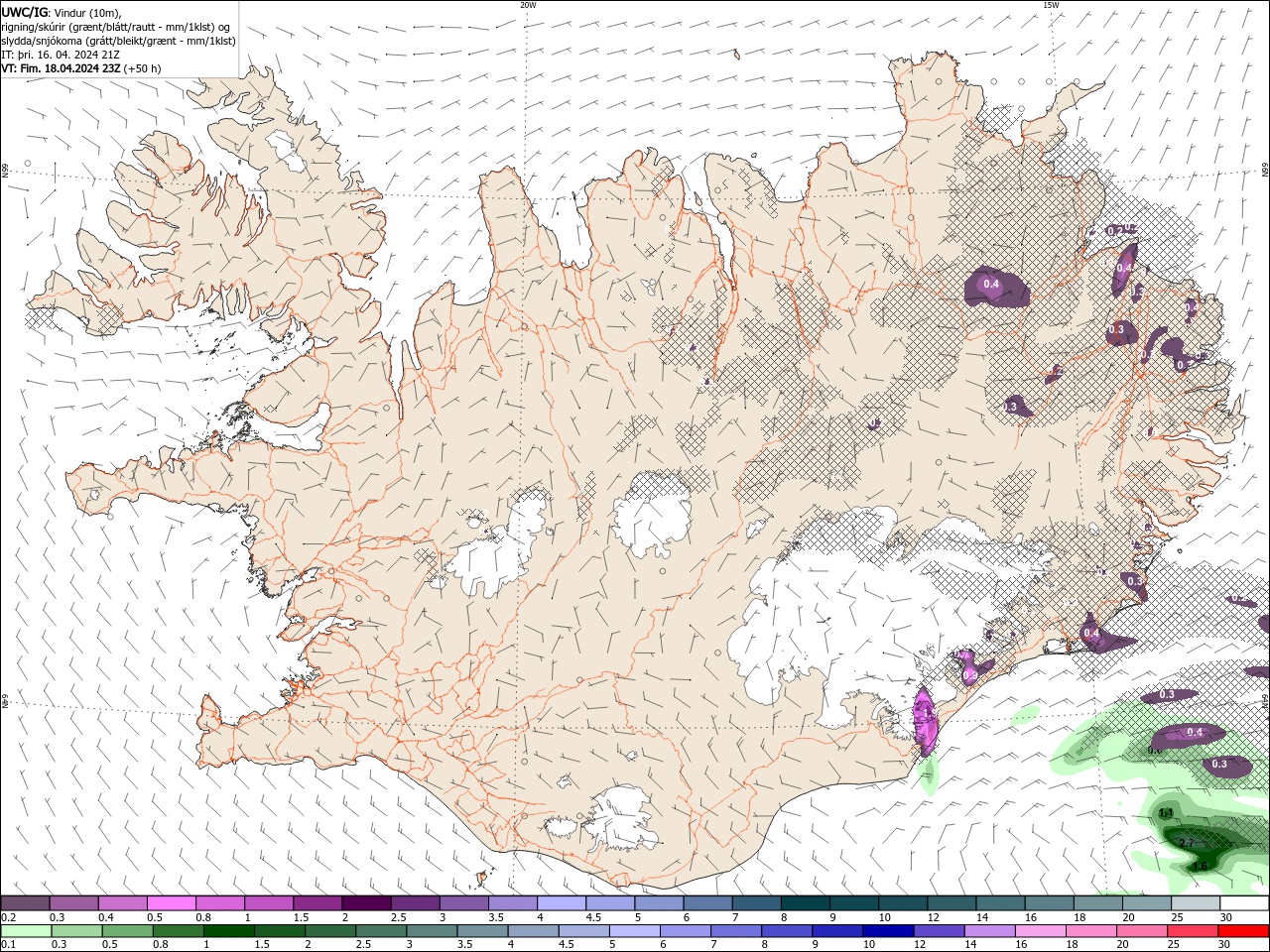This screenshot has width=1270, height=952.
Task: Click the '0.2' precipitation value in northeast Iceland
Action: pos(1114,230)
